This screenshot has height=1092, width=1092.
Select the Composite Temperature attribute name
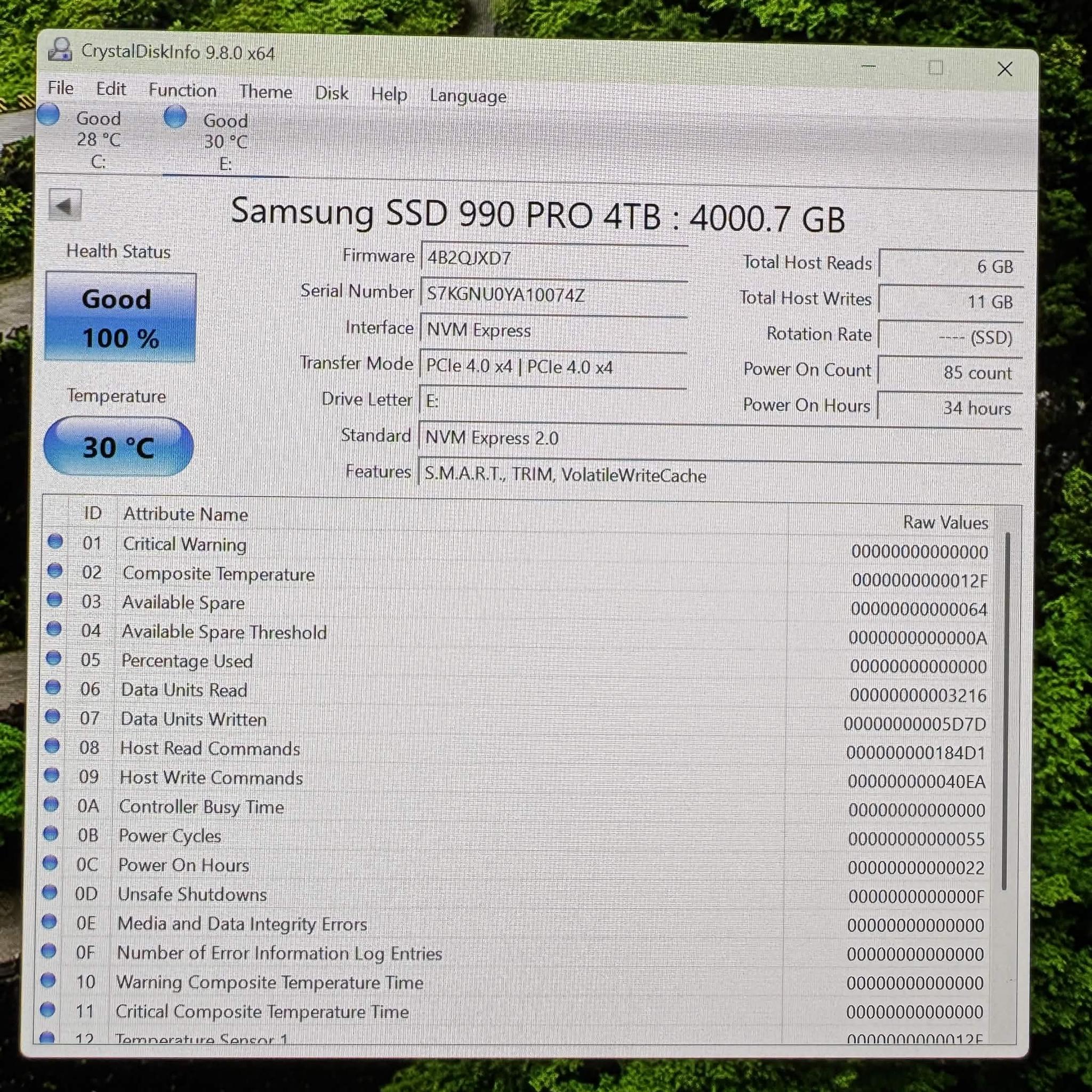coord(218,574)
